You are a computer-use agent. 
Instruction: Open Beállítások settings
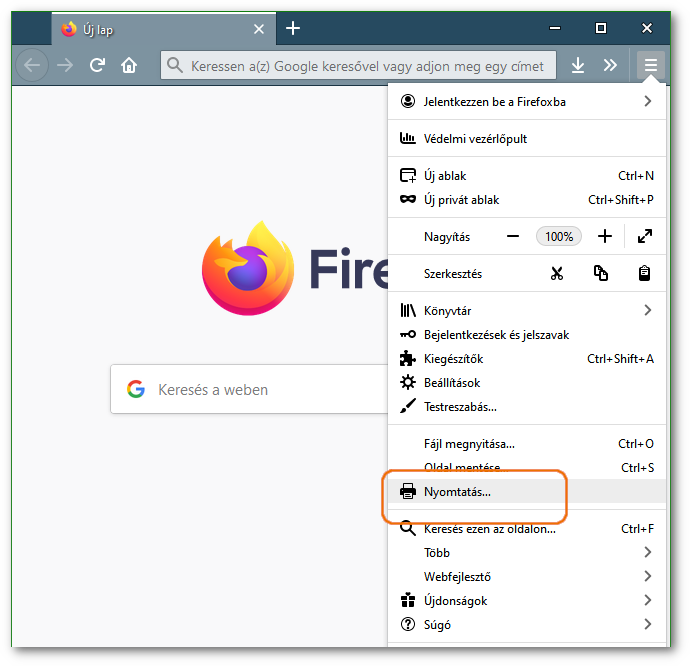point(527,383)
